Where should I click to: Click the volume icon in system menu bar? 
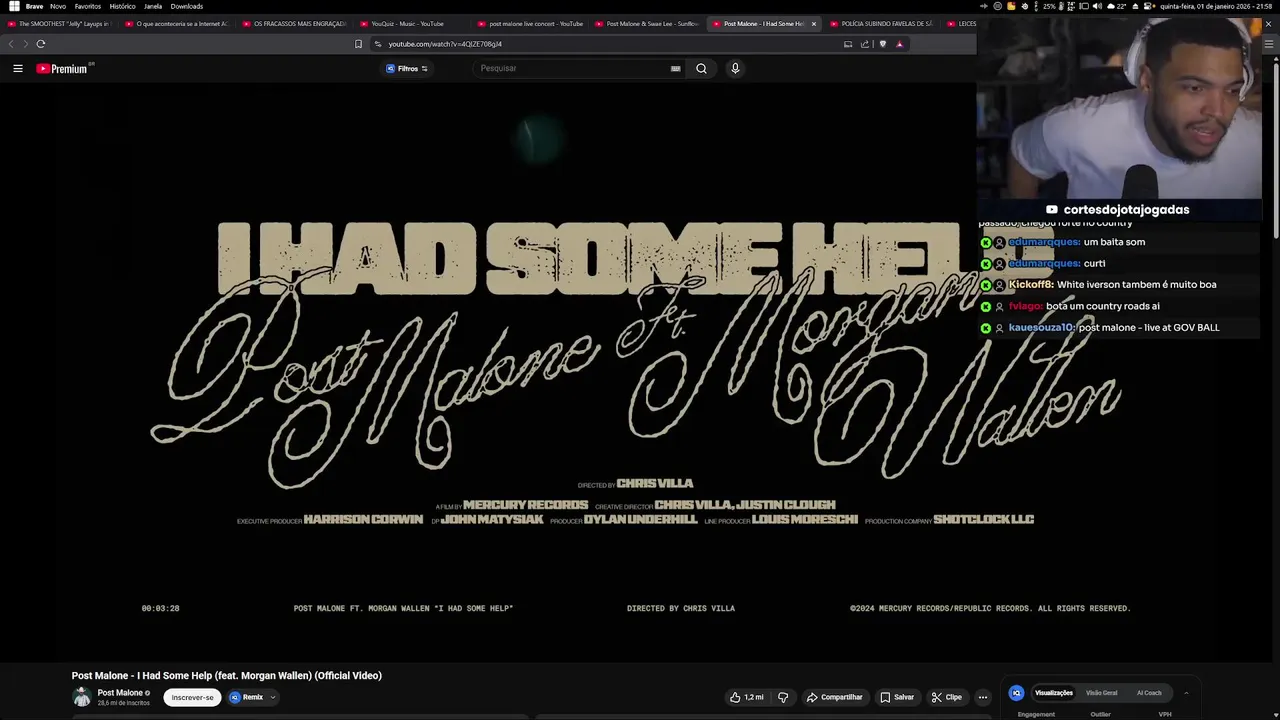pos(1097,6)
